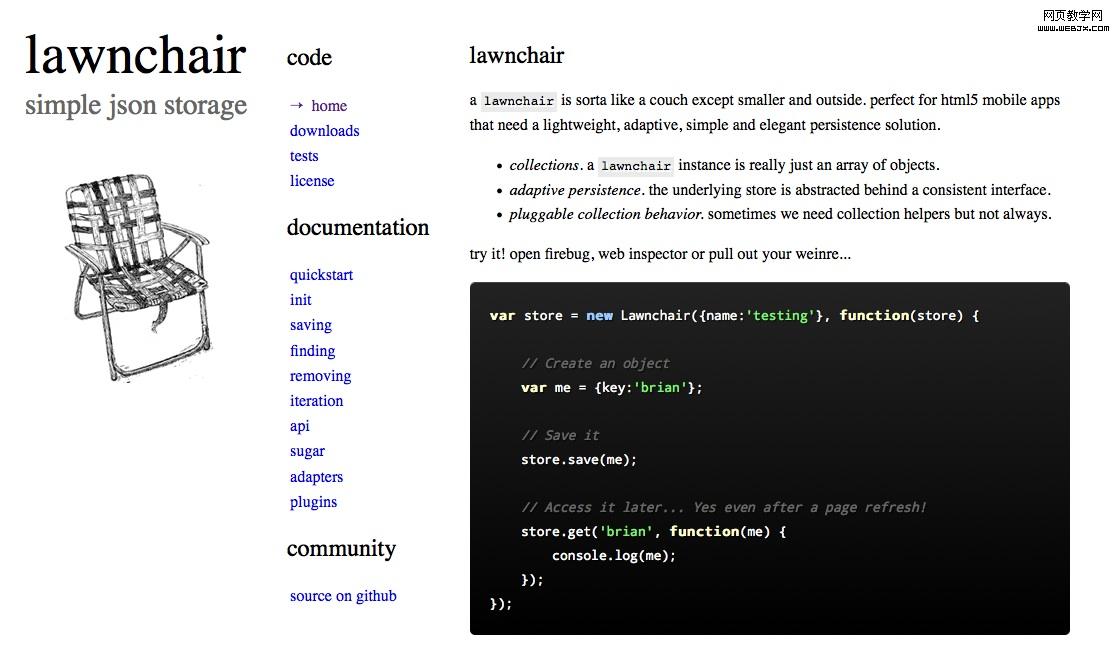Screen dimensions: 1120x653
Task: View the plugins page
Action: tap(313, 502)
